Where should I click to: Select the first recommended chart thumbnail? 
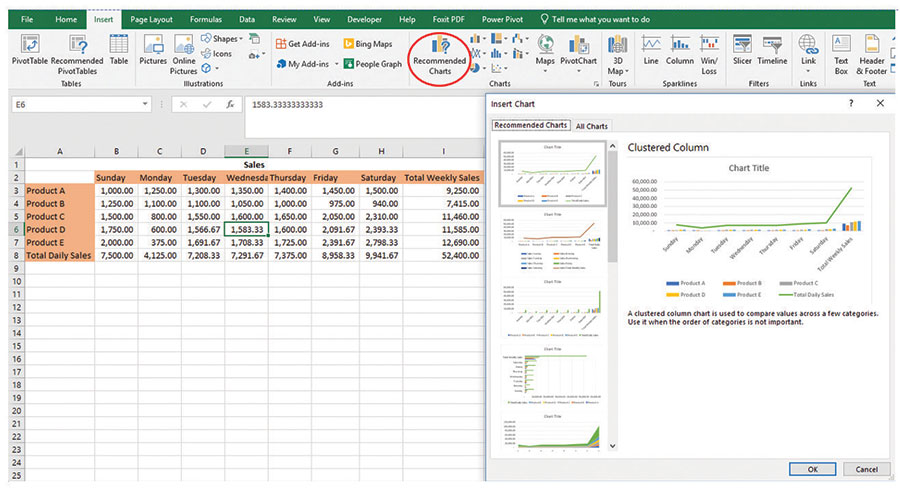point(552,173)
